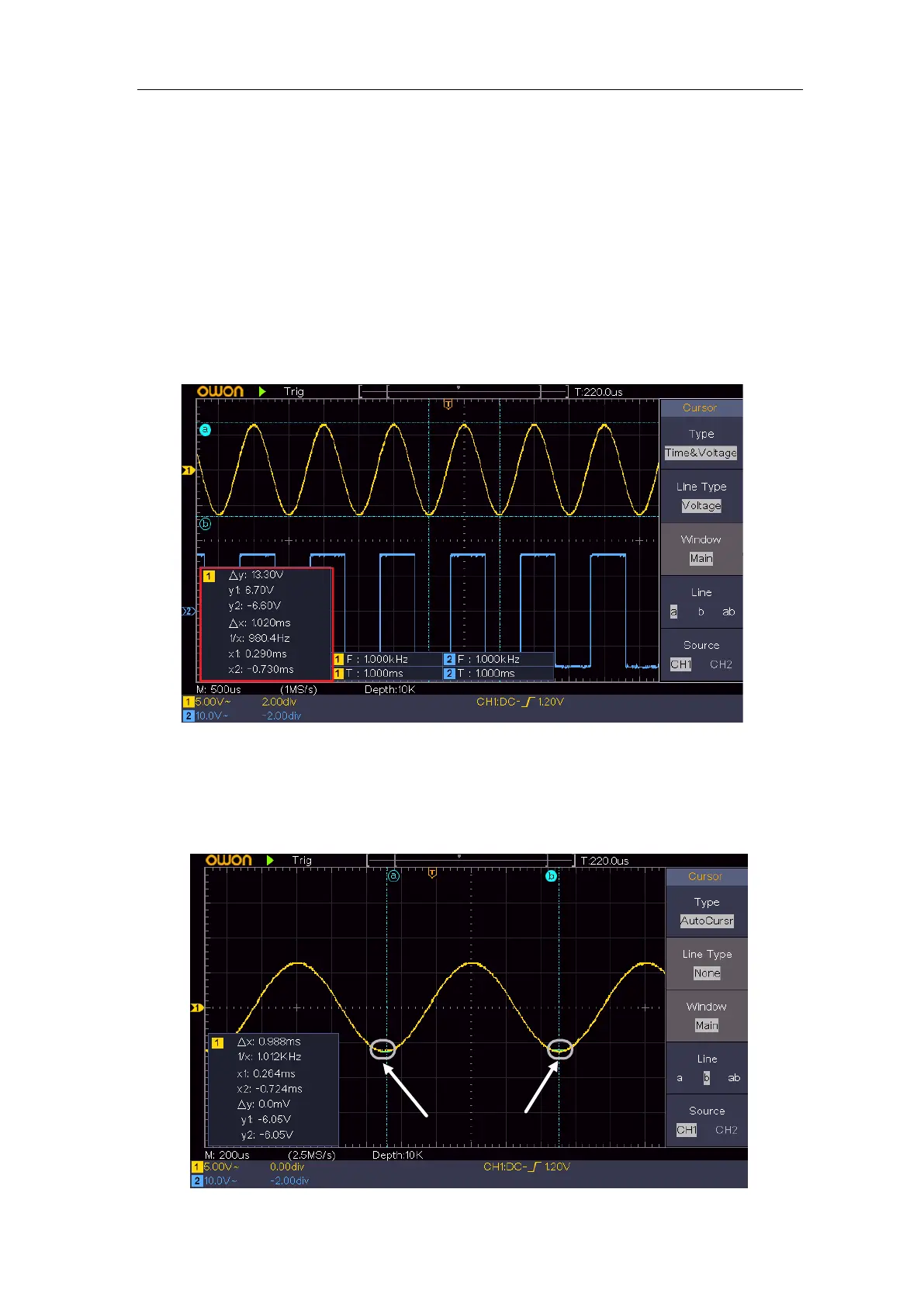Open the Window menu set to Main in upper screen

coord(701,549)
